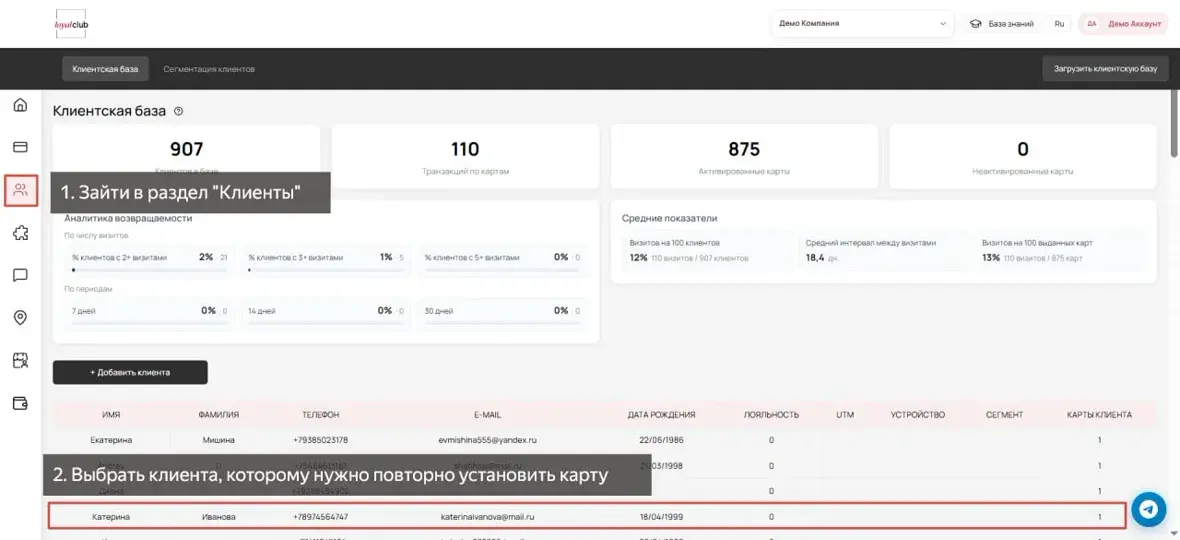The image size is (1180, 540).
Task: Click the КАРТЫ КЛИЕНТА column header
Action: [1099, 414]
